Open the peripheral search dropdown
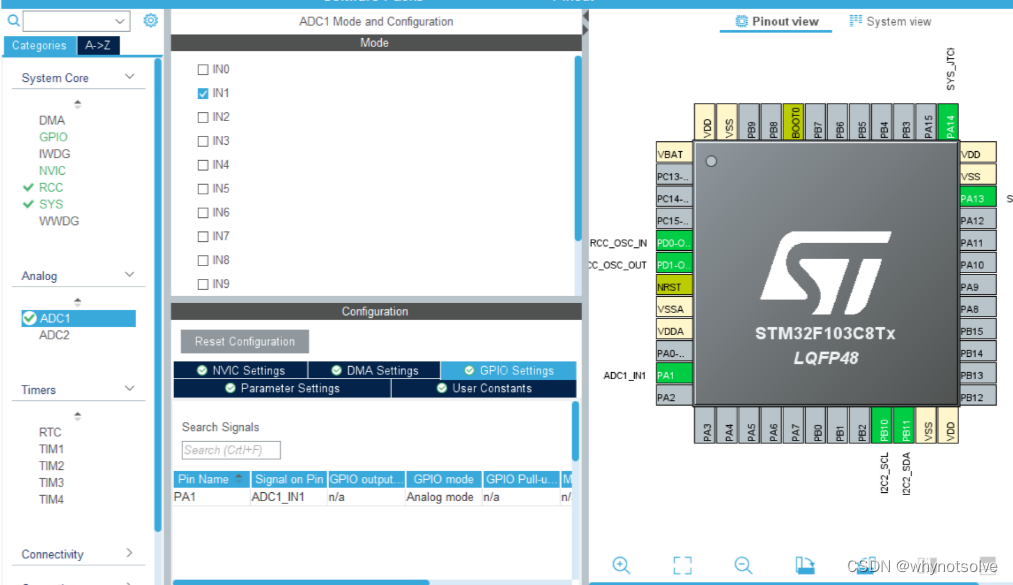 120,21
